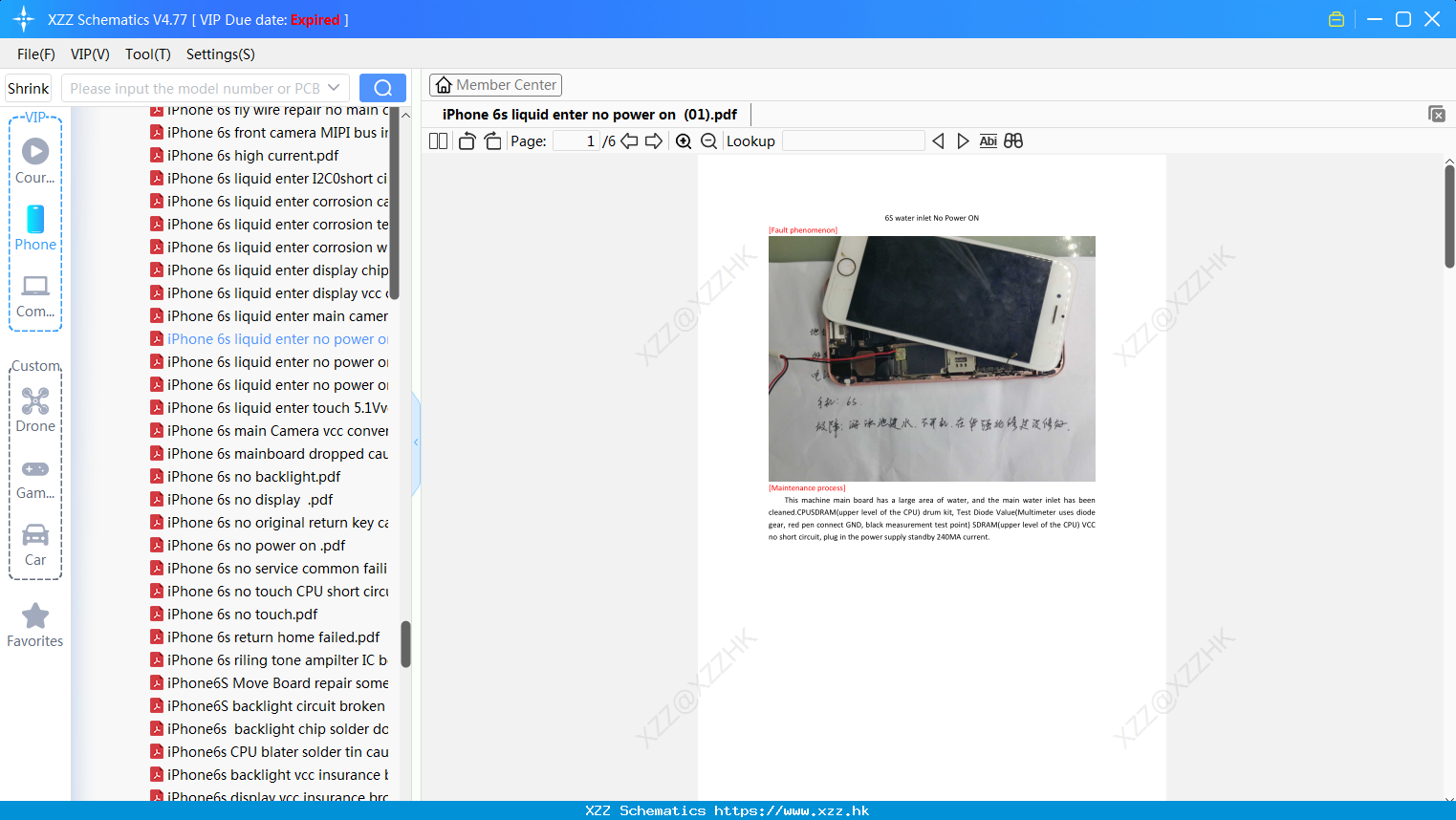The height and width of the screenshot is (820, 1456).
Task: Expand the model number dropdown arrow
Action: click(334, 88)
